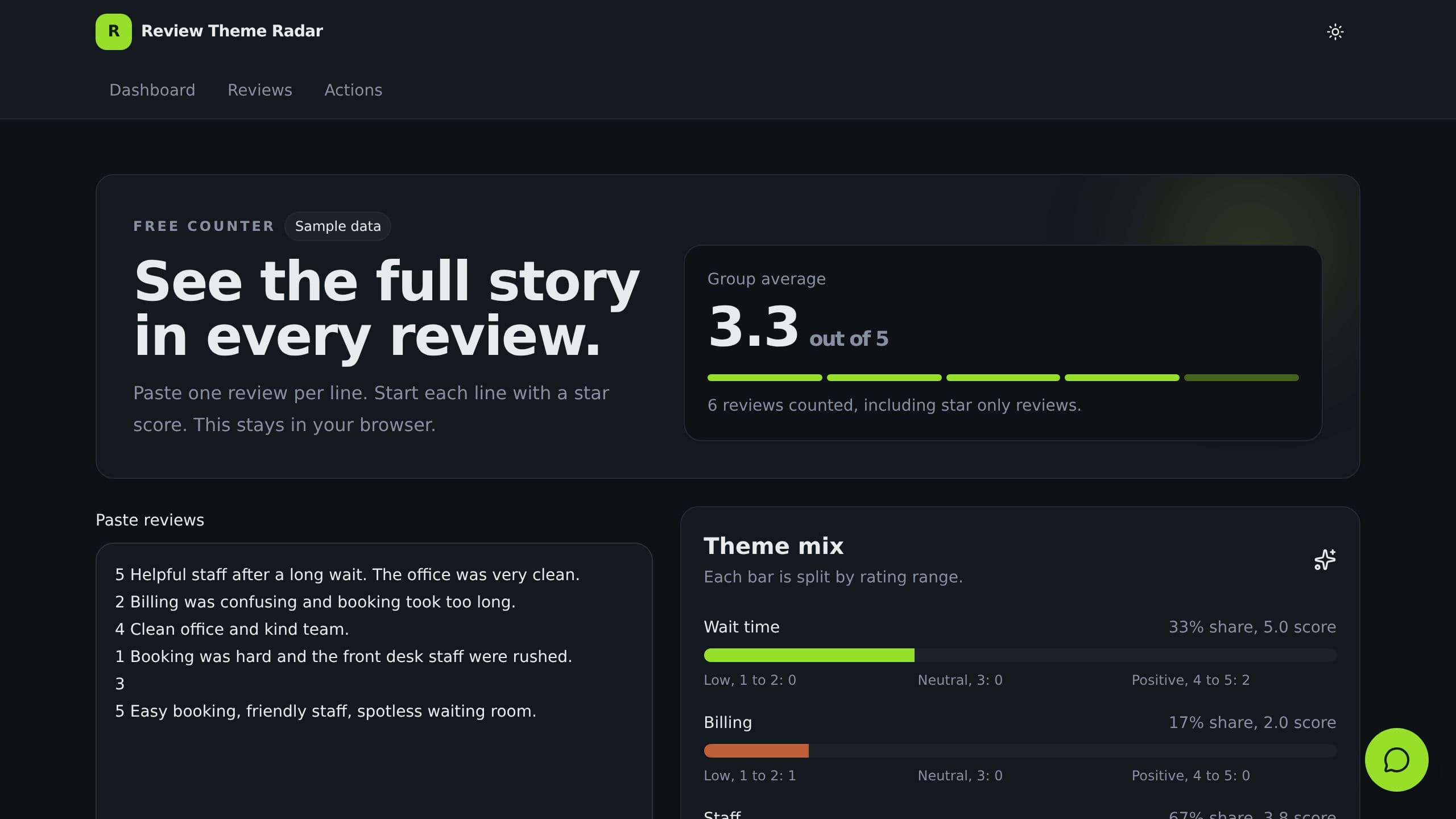This screenshot has height=819, width=1456.
Task: Select the 'Group average' label
Action: click(766, 279)
